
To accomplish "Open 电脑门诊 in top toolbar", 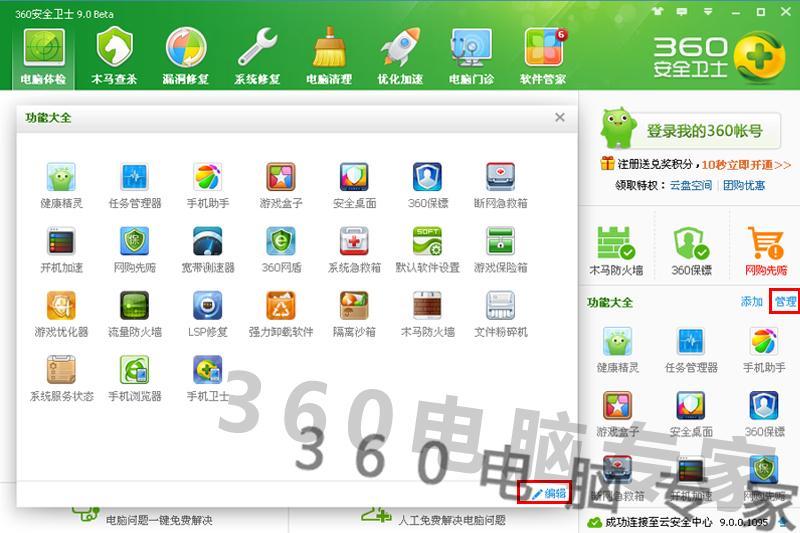I will (471, 57).
